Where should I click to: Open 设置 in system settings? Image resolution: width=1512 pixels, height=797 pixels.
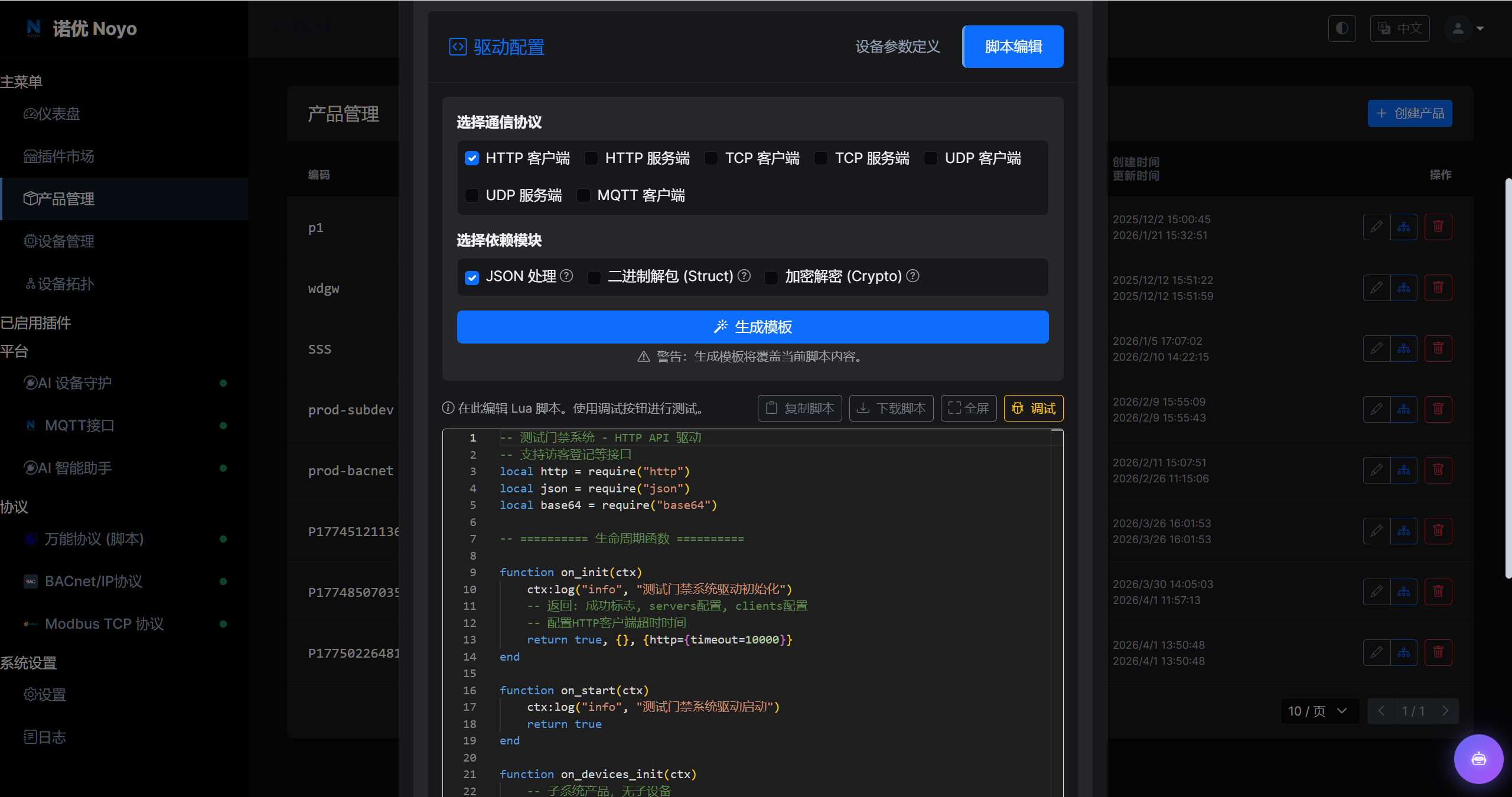124,695
